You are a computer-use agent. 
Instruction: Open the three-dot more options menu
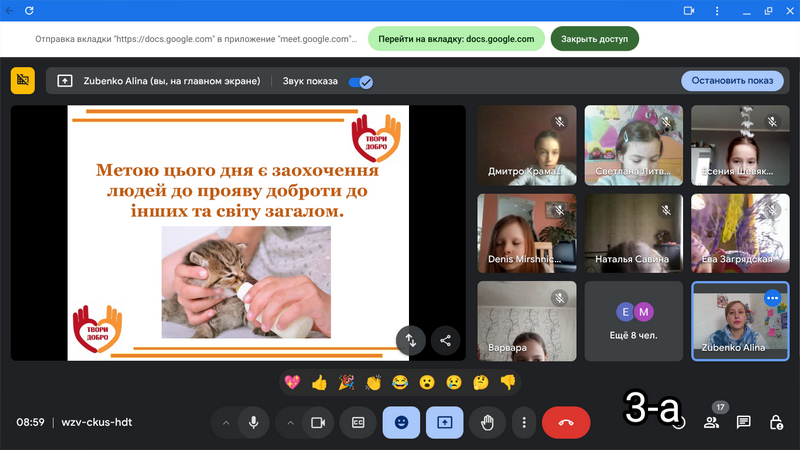click(524, 422)
